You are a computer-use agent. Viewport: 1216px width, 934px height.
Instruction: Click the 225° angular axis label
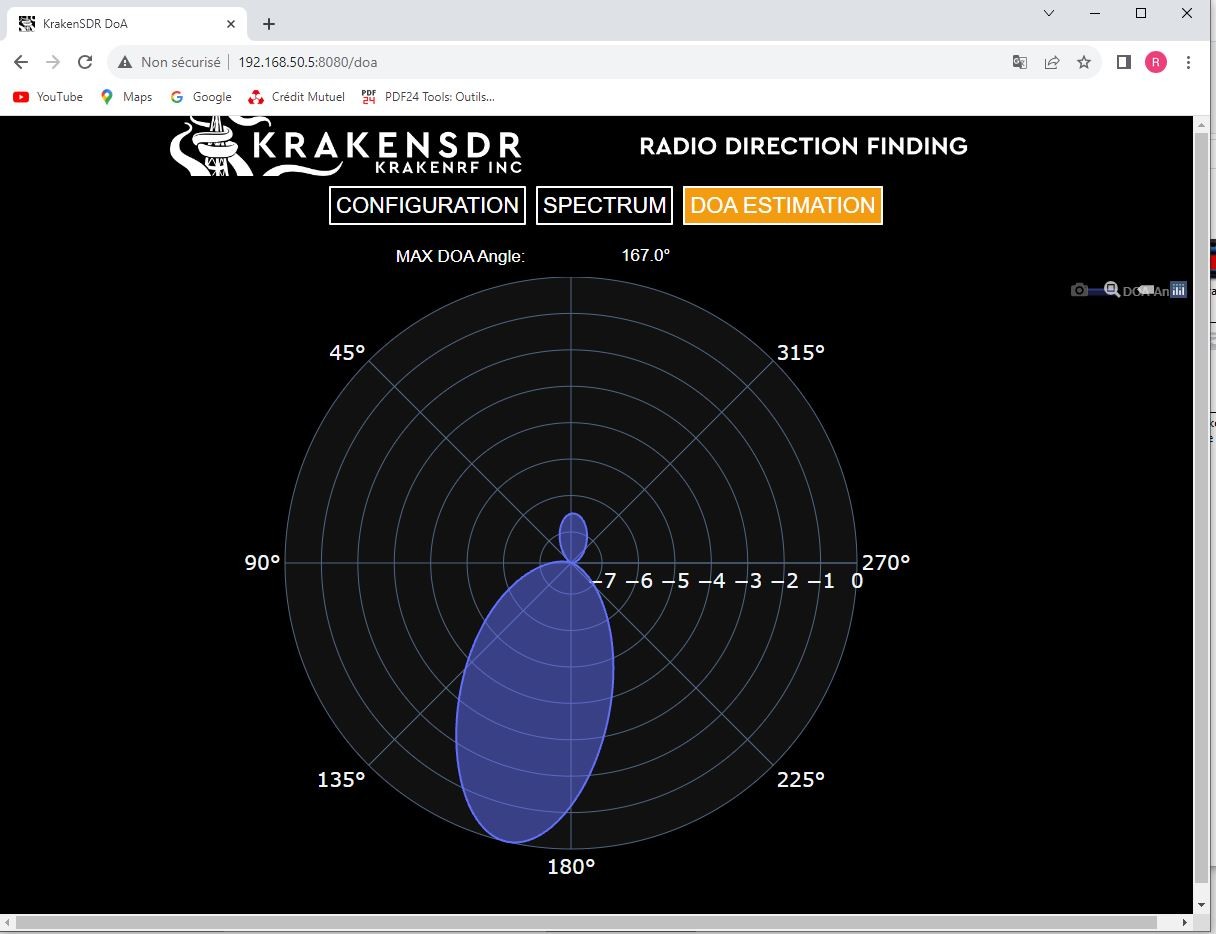(801, 779)
